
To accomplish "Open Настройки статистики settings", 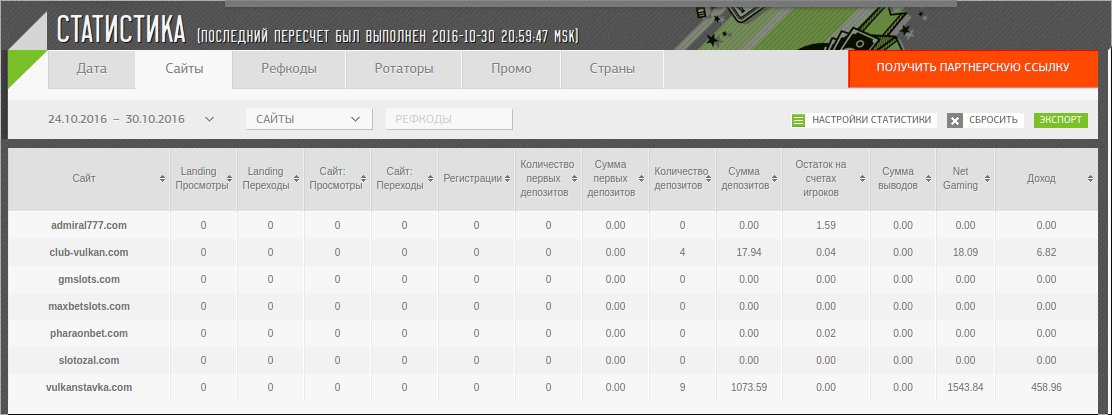I will (x=864, y=120).
